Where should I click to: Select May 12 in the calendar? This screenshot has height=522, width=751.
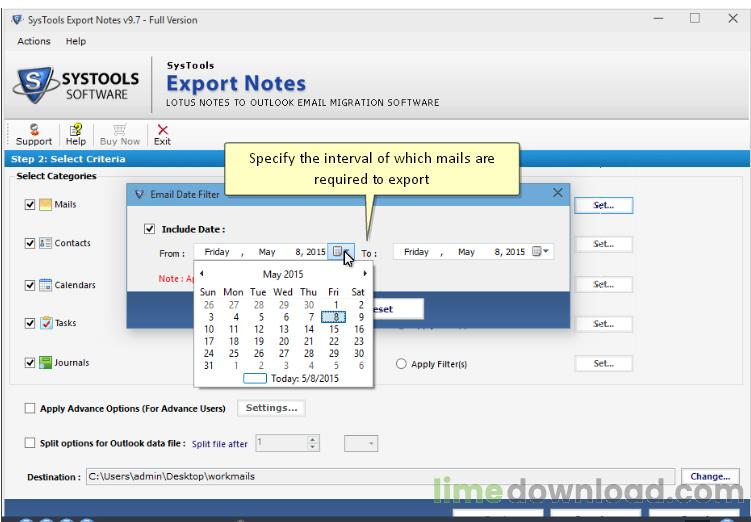click(x=259, y=329)
